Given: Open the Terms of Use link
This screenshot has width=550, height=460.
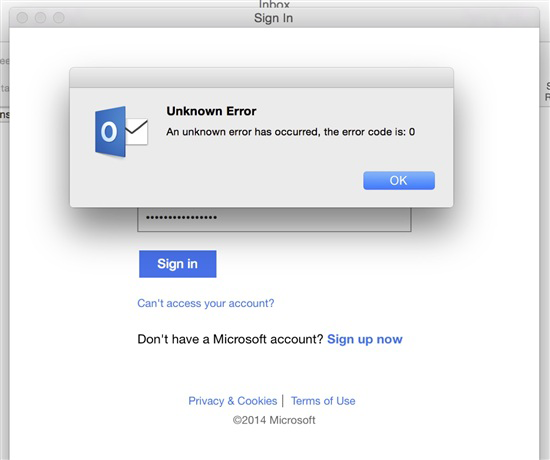Looking at the screenshot, I should click(323, 401).
